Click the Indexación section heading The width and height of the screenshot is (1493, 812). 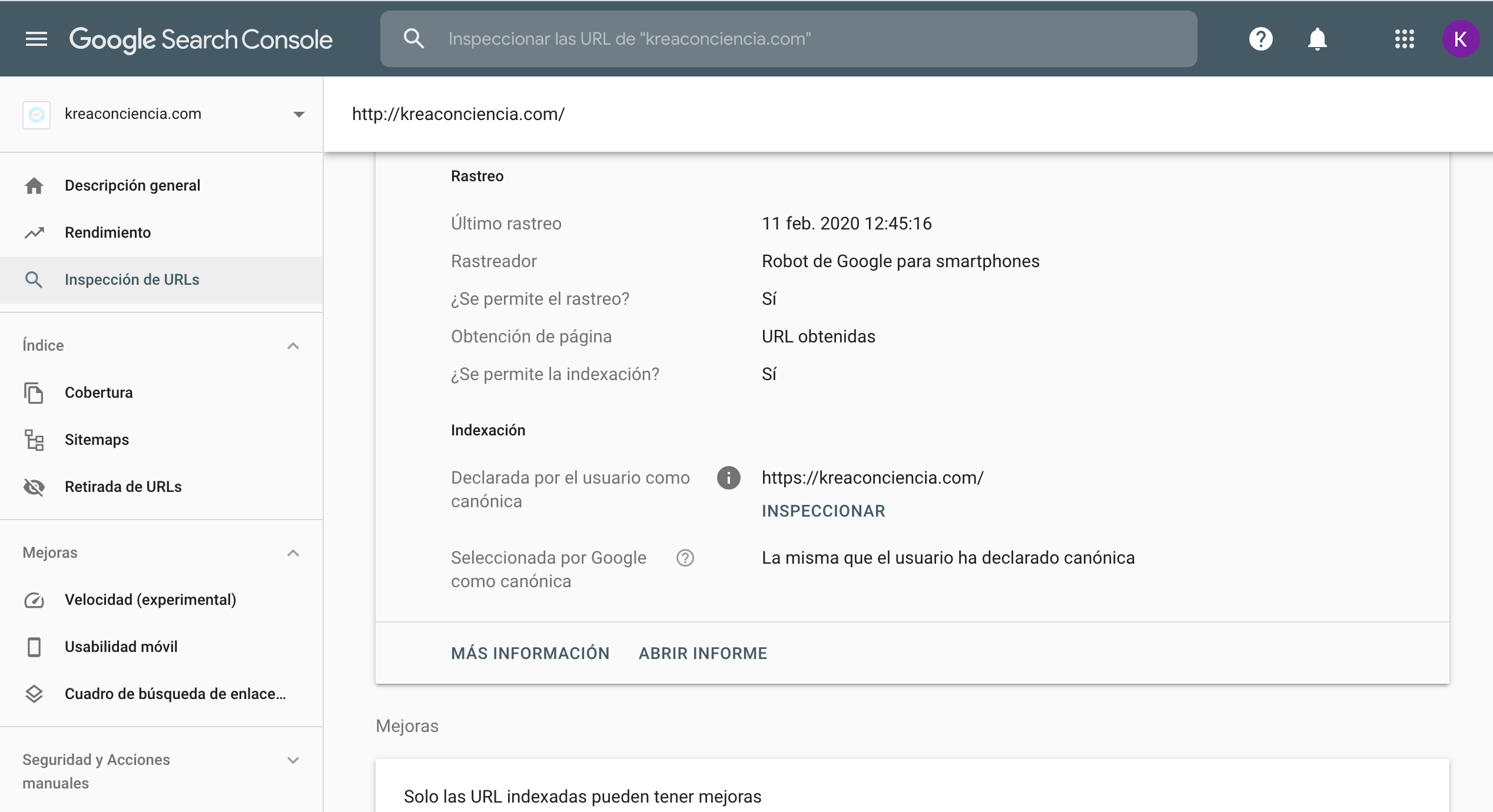pyautogui.click(x=488, y=430)
